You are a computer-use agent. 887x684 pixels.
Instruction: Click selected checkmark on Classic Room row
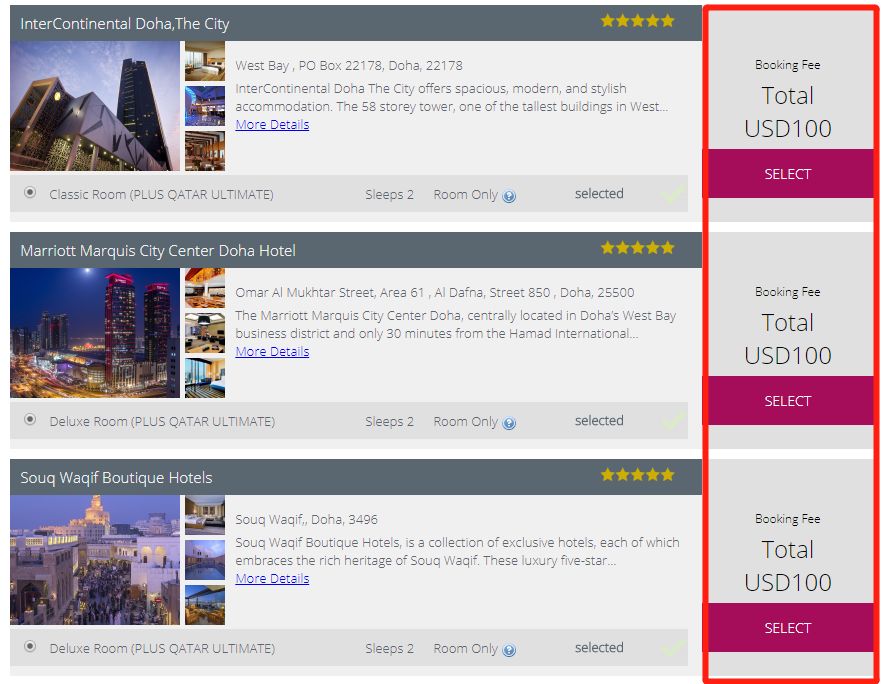tap(672, 195)
